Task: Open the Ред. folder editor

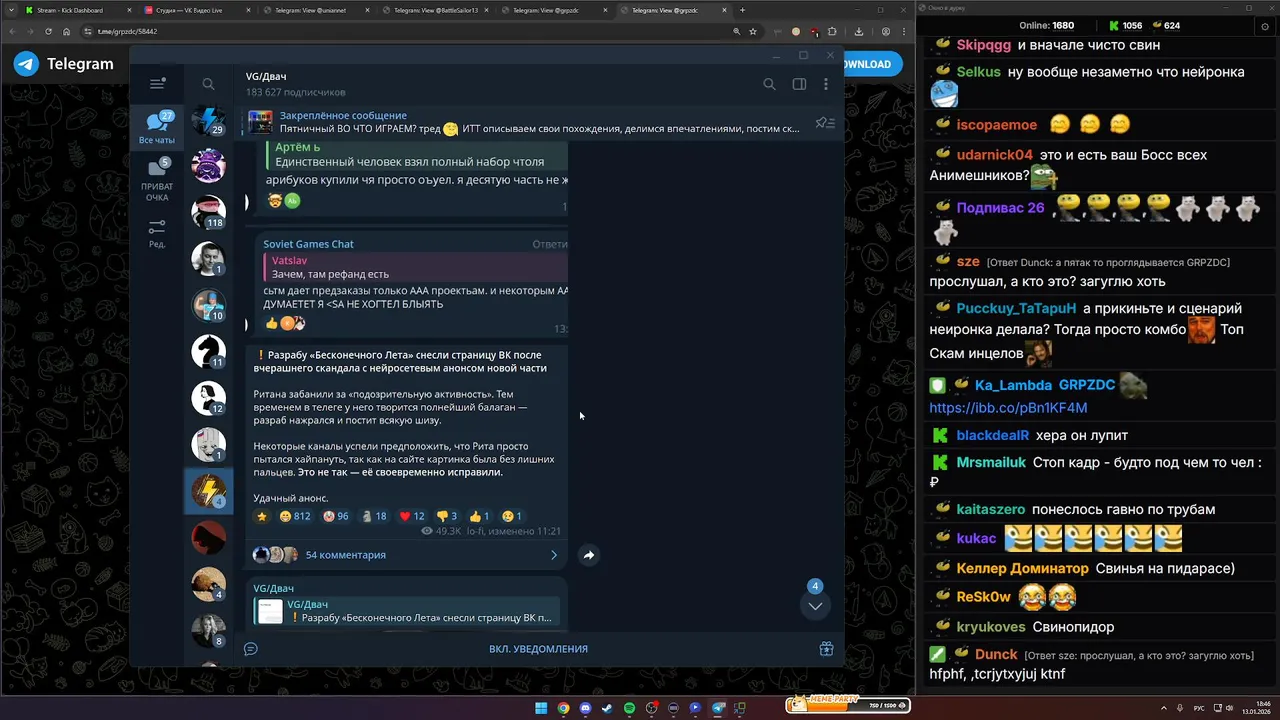Action: [x=157, y=234]
